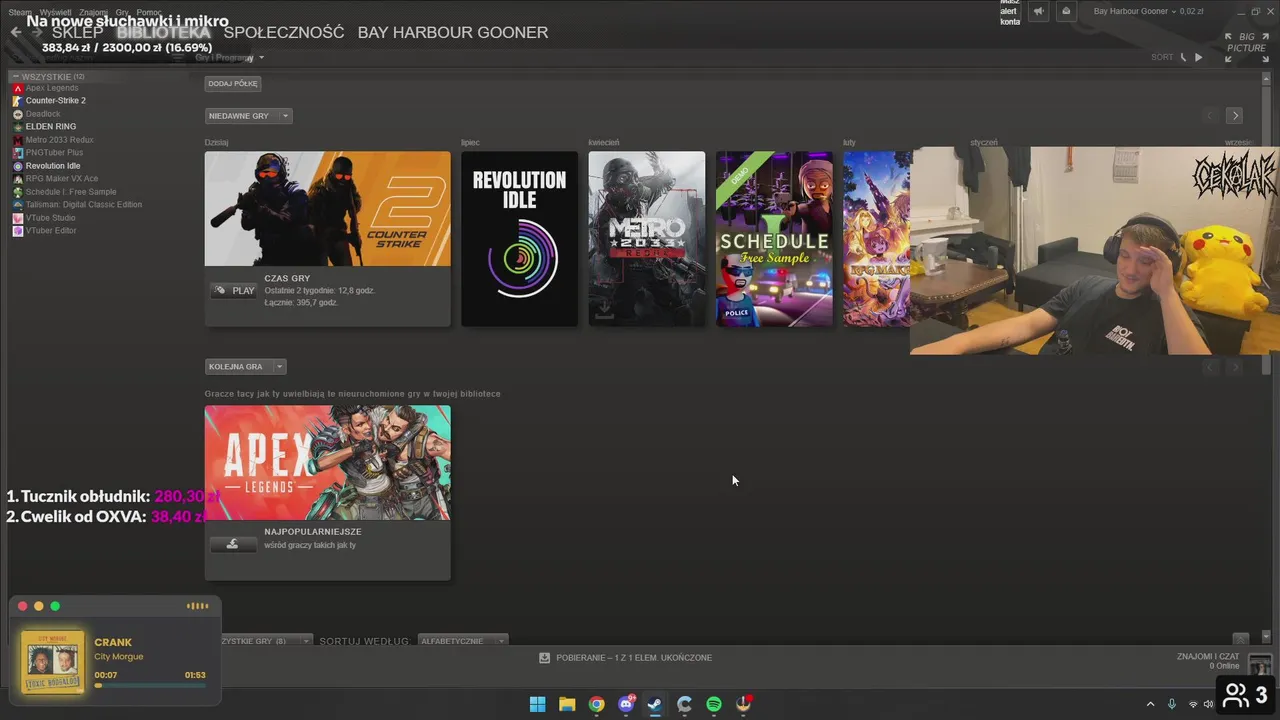Screen dimensions: 1280x720
Task: Click the download icon in Pobieranie status
Action: (x=544, y=658)
